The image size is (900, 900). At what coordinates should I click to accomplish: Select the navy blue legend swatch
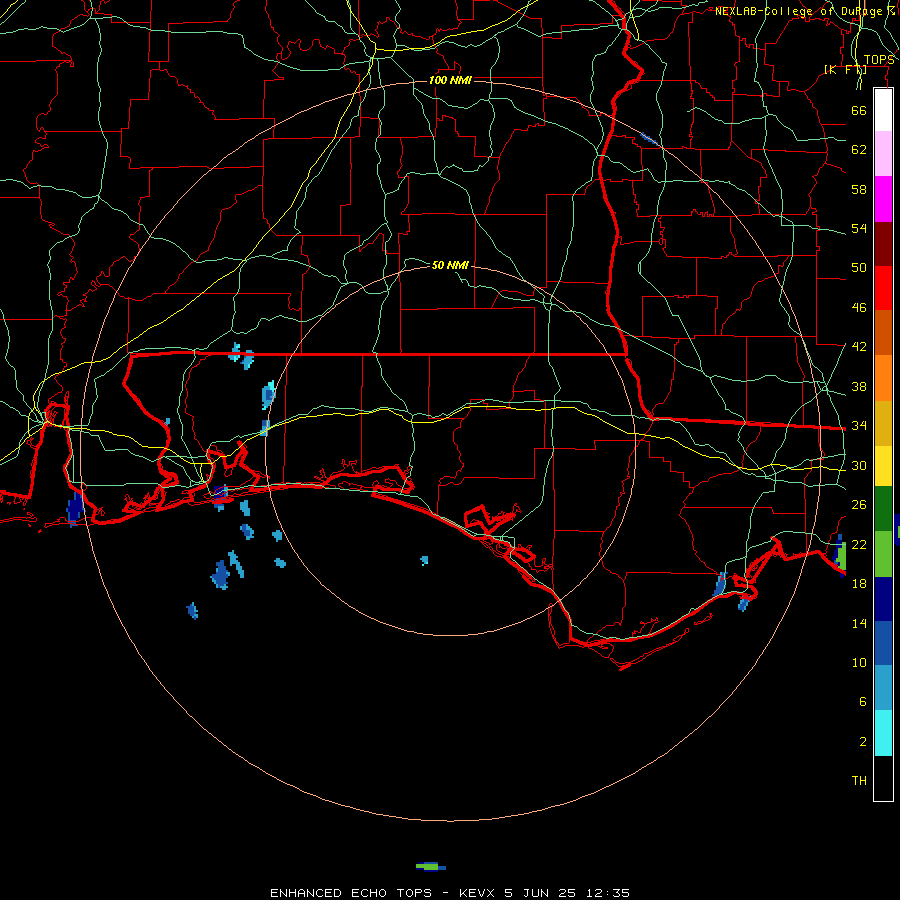pos(883,599)
